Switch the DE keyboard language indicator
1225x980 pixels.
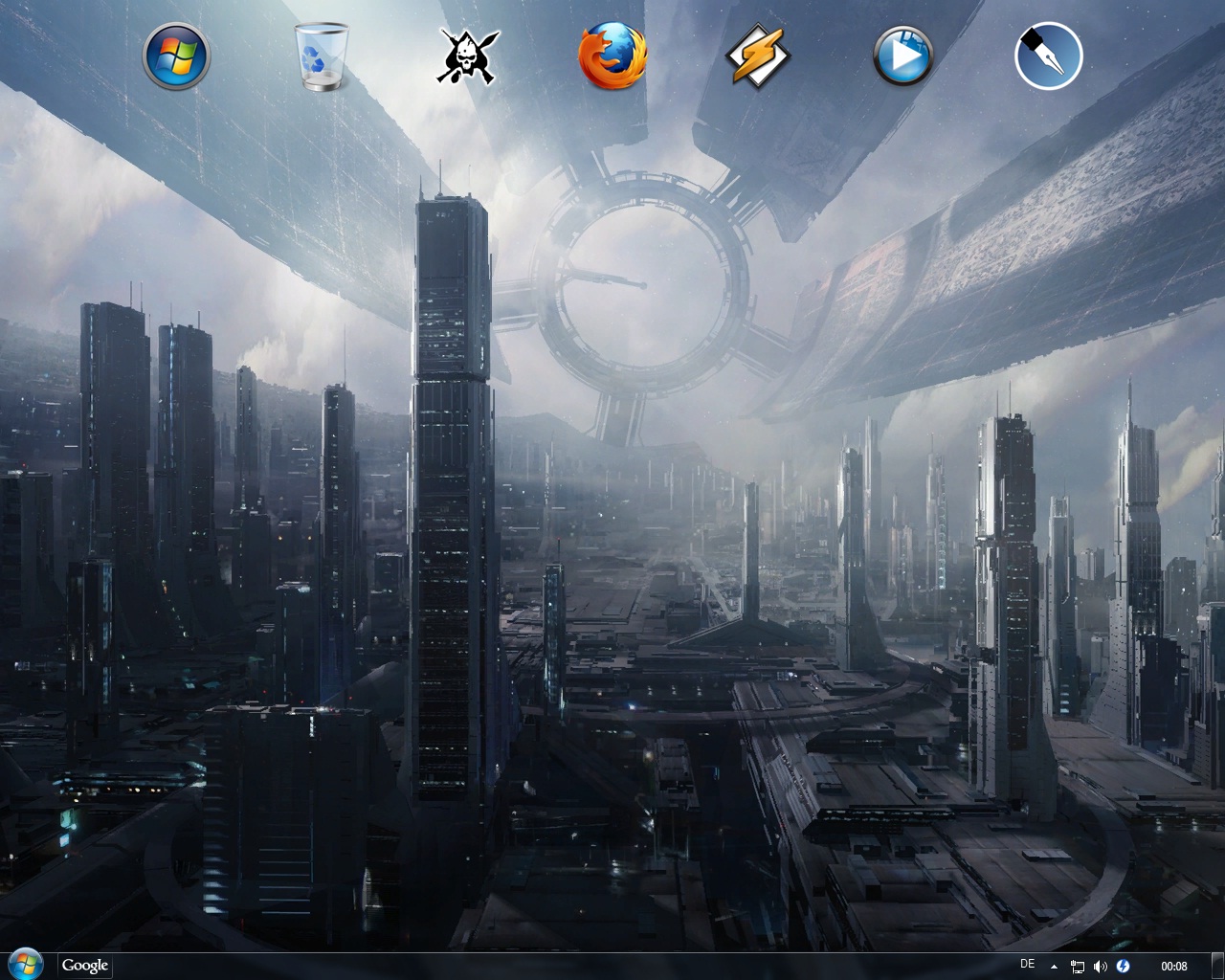tap(1027, 965)
